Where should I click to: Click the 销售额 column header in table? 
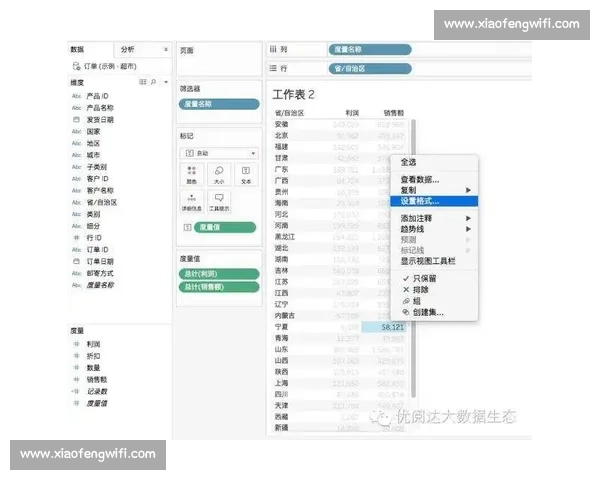point(394,113)
